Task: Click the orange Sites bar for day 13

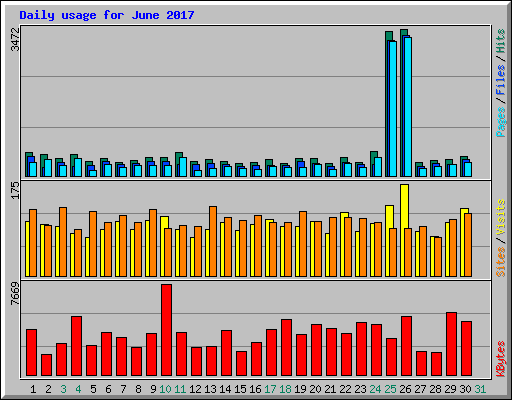Action: (x=213, y=241)
